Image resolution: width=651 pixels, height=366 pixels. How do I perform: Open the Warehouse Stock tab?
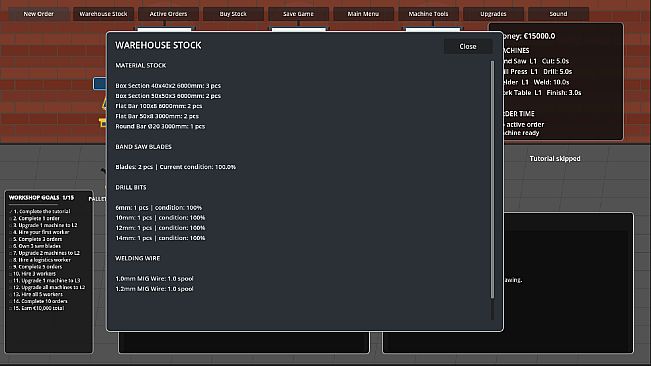pos(103,14)
